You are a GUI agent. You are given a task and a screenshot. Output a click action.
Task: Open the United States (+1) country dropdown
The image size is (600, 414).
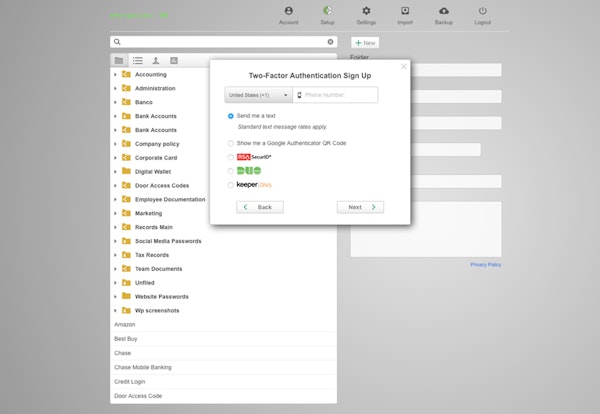click(259, 95)
